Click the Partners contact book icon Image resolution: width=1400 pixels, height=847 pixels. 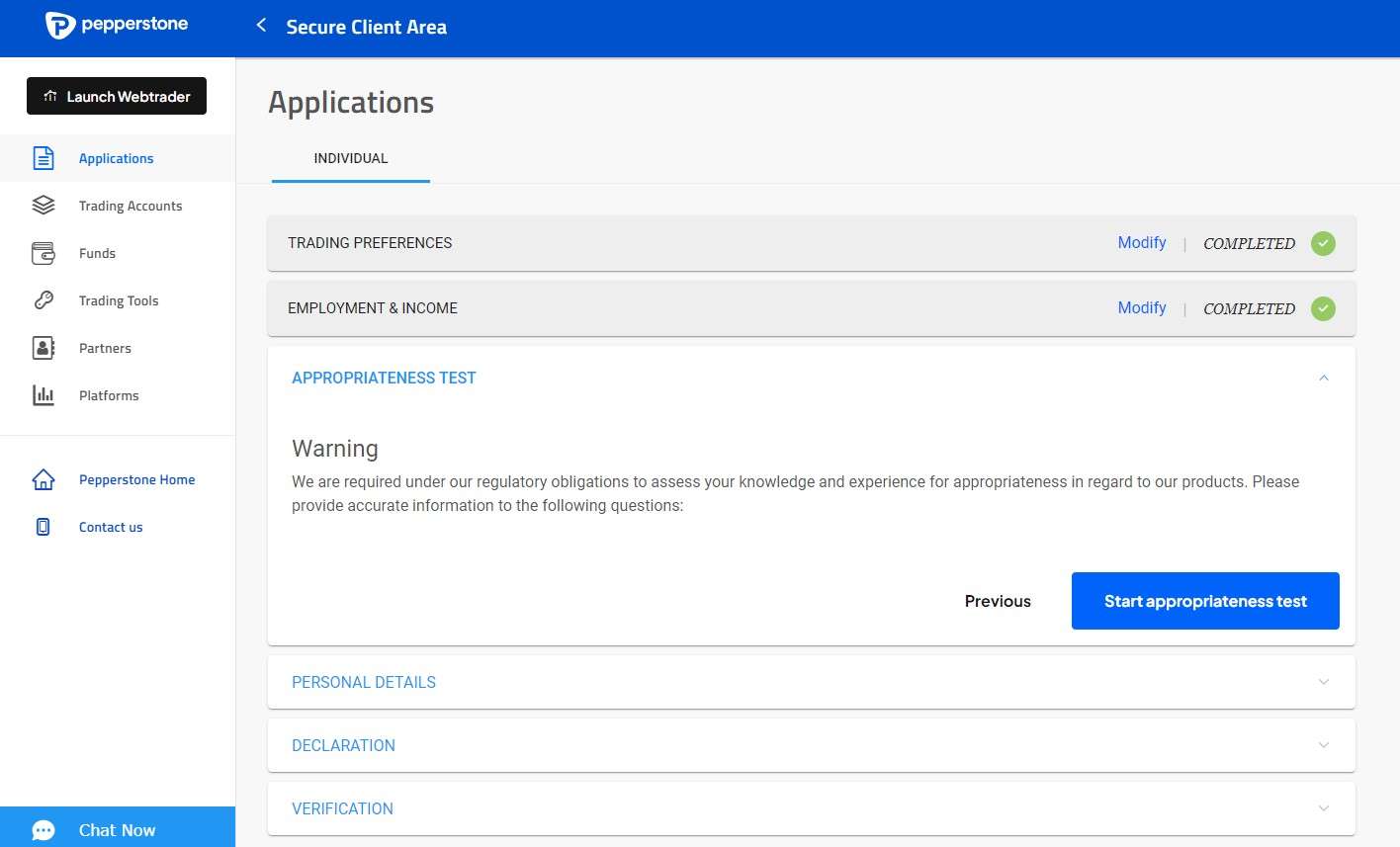[x=44, y=348]
